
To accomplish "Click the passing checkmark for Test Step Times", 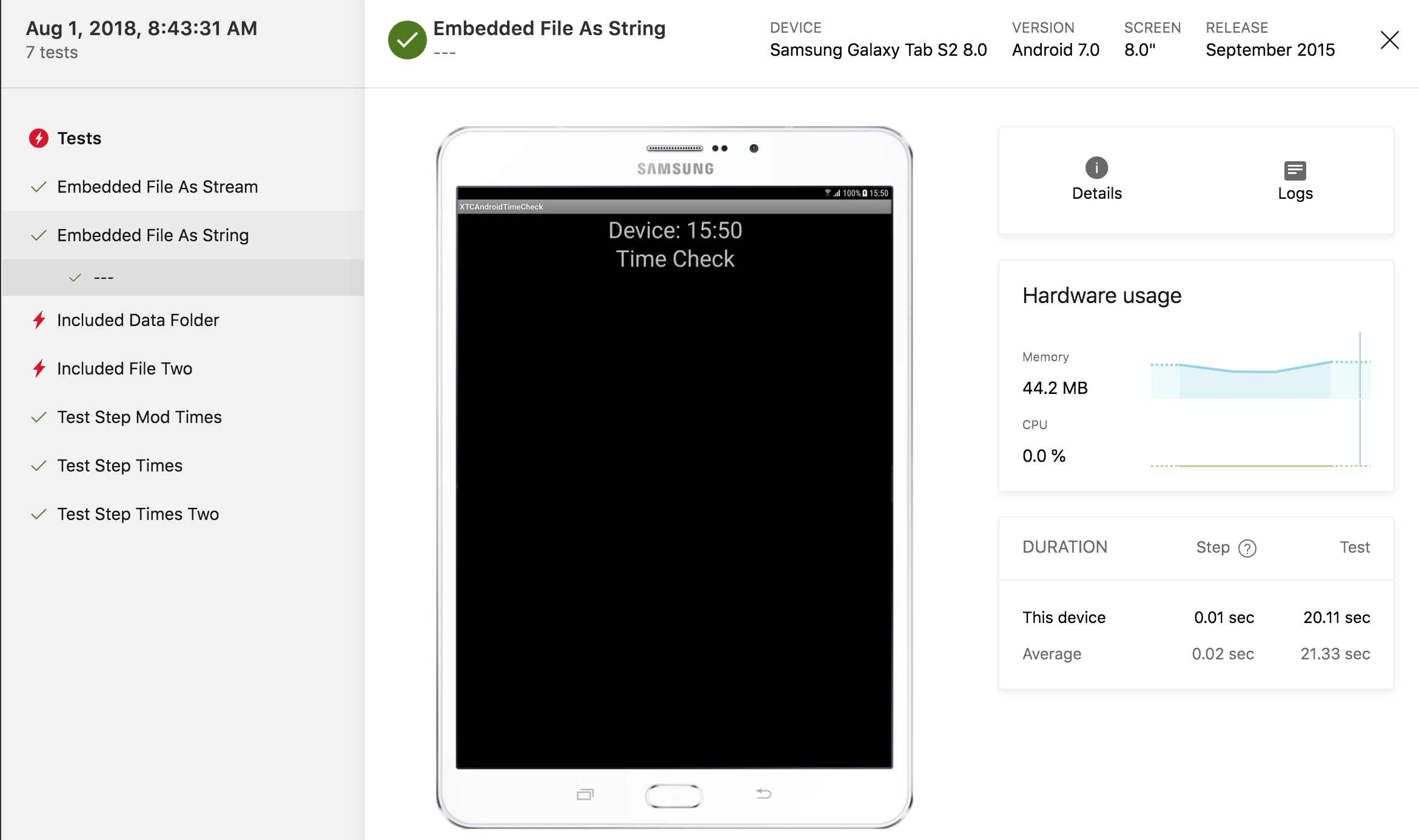I will pyautogui.click(x=38, y=466).
